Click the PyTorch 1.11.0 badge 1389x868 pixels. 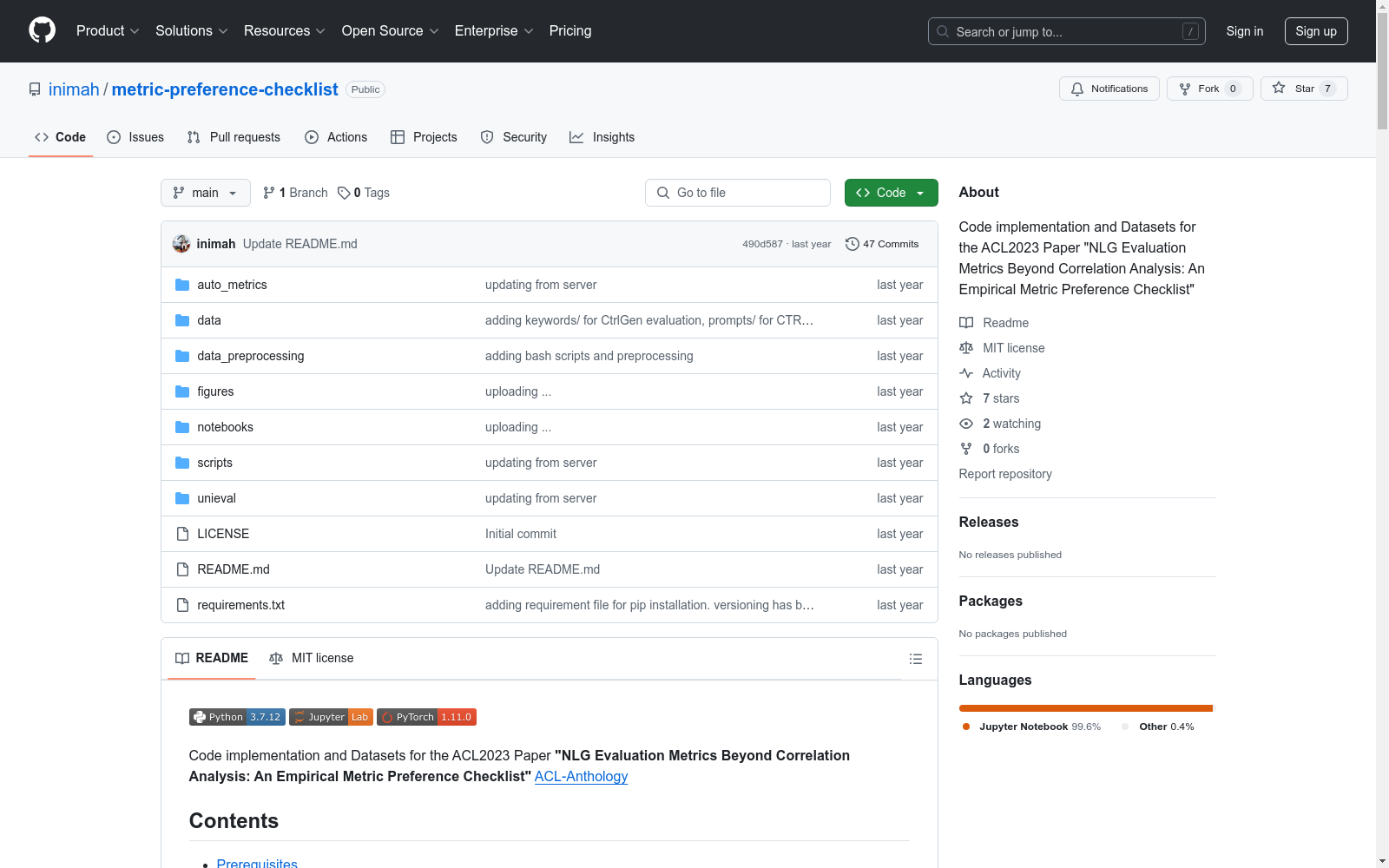426,717
